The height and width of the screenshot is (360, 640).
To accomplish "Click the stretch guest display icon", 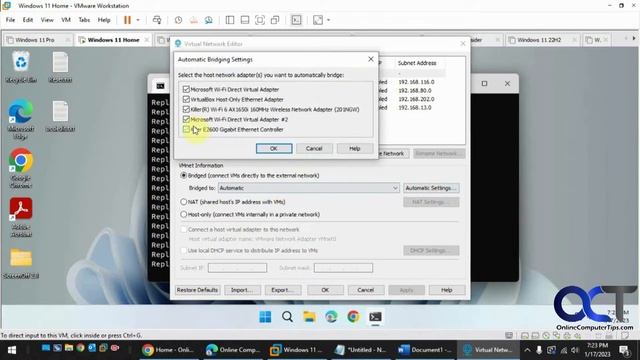I will point(318,20).
